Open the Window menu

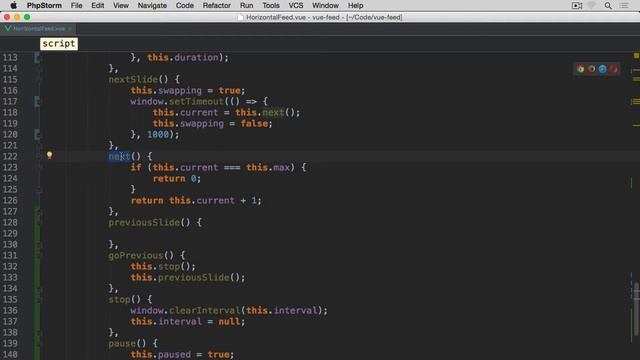coord(325,6)
